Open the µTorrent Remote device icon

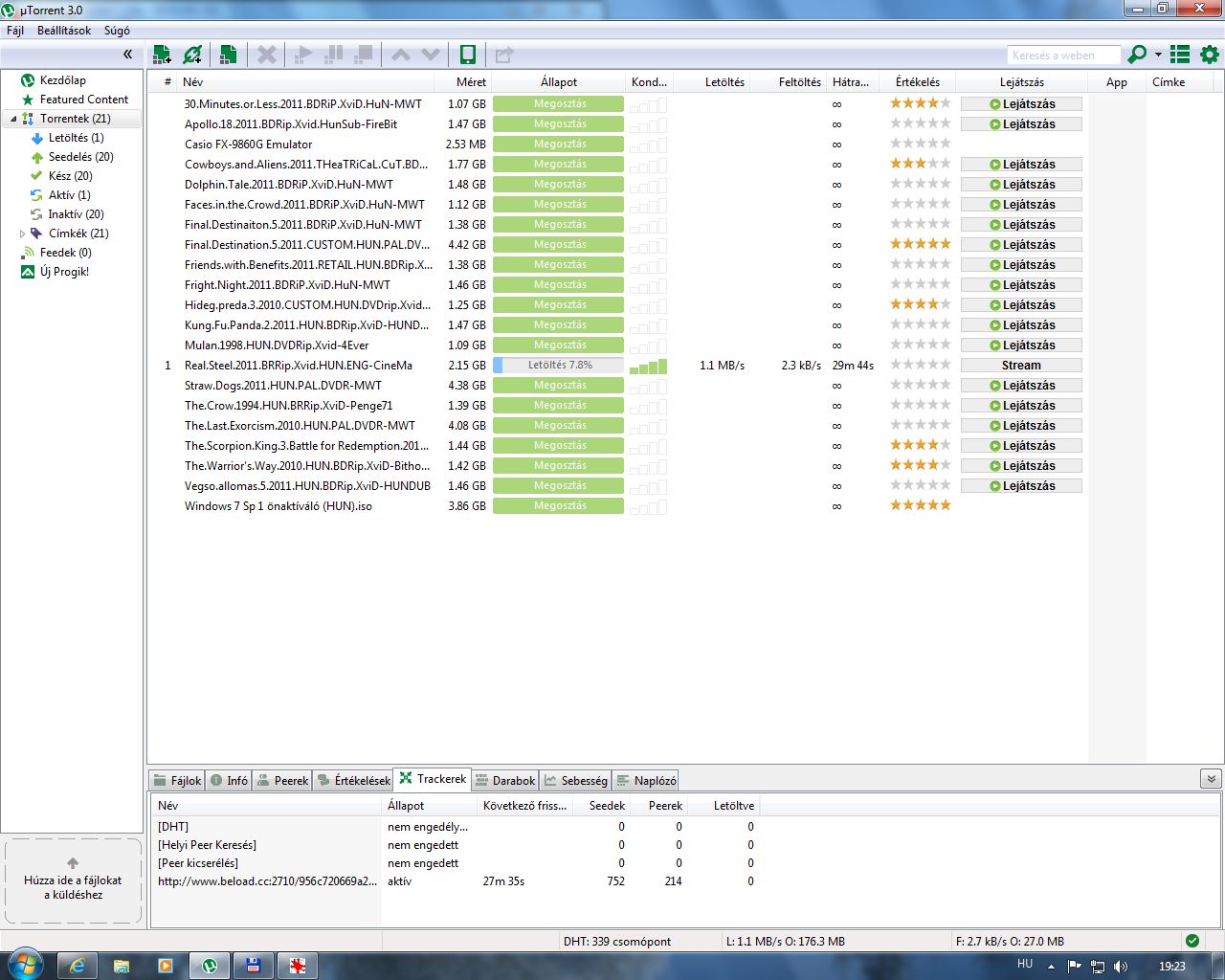(x=468, y=55)
